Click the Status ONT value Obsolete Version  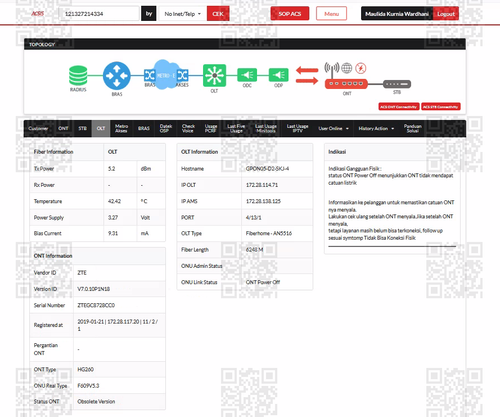pos(96,402)
